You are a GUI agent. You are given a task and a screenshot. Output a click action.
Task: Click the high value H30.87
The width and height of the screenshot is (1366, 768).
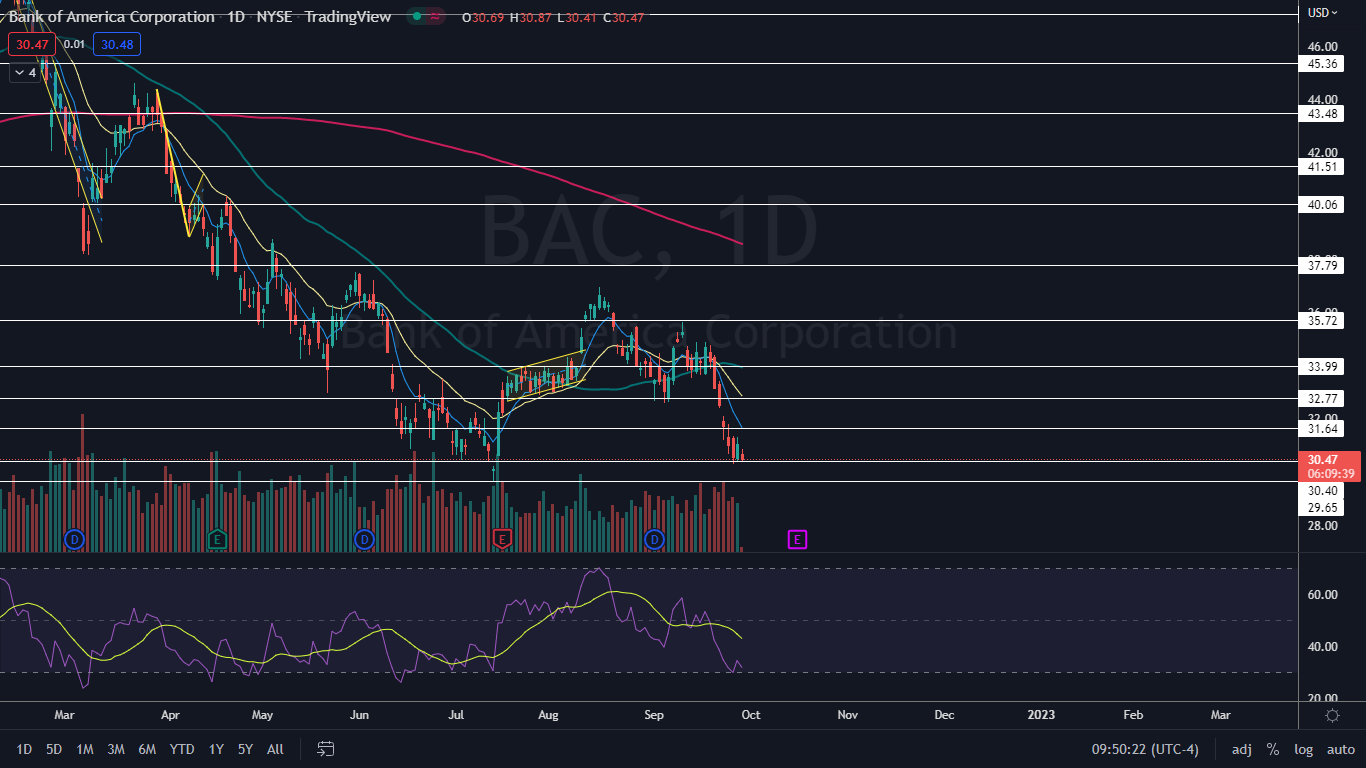click(x=530, y=17)
